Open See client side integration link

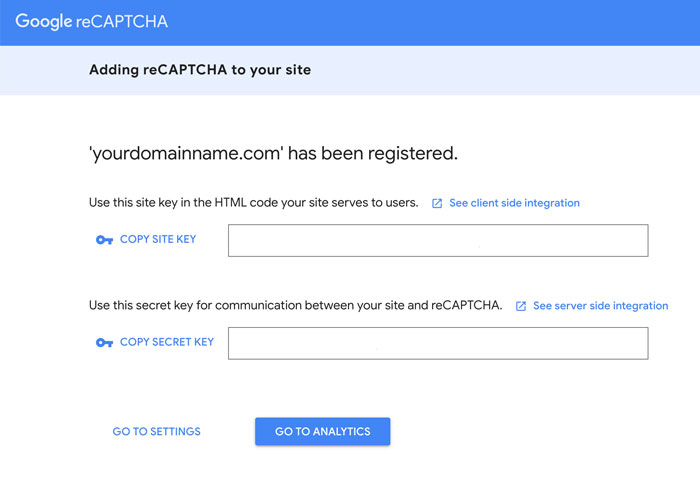[514, 203]
